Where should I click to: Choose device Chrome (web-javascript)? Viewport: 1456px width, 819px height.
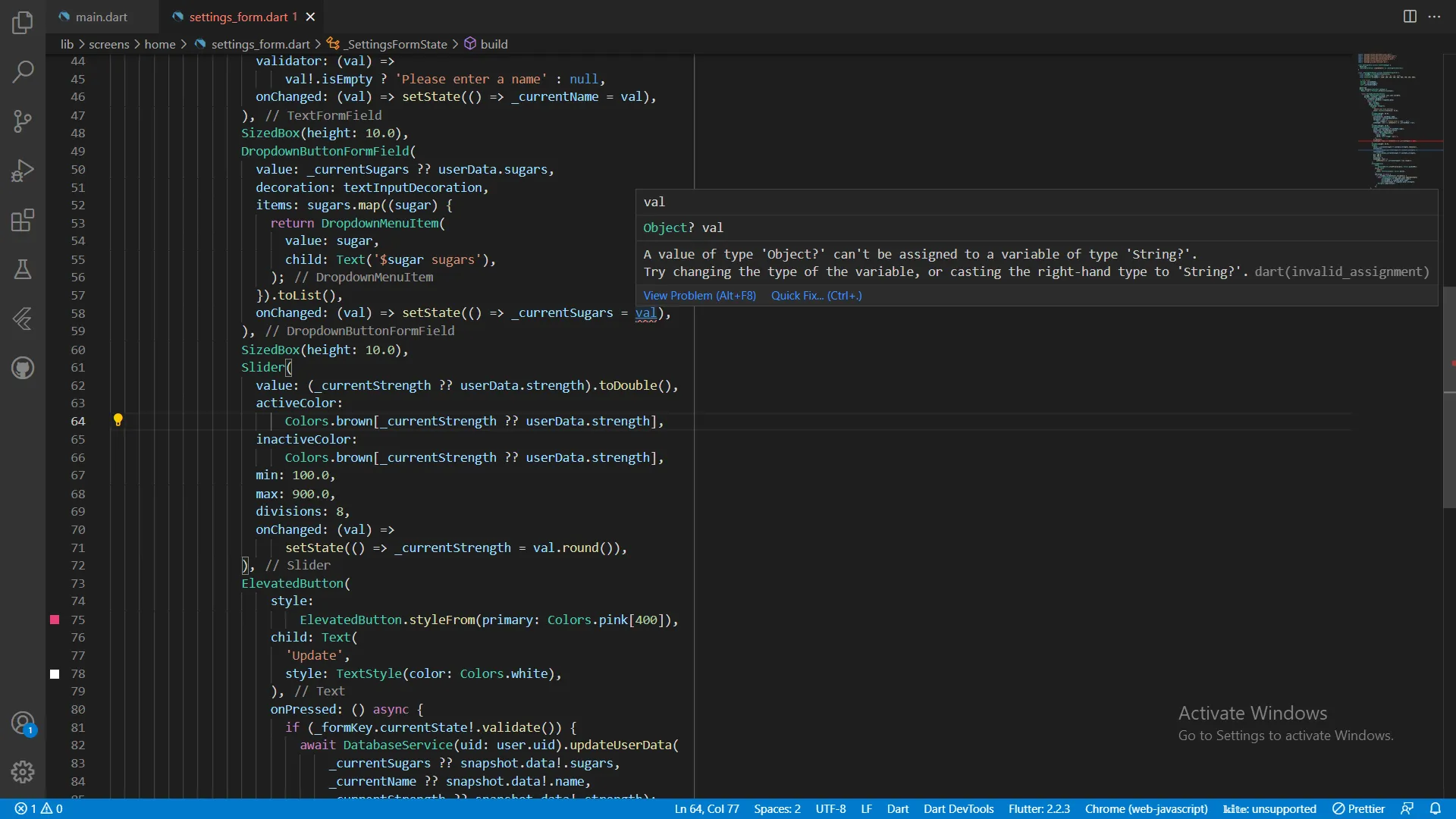(1146, 809)
